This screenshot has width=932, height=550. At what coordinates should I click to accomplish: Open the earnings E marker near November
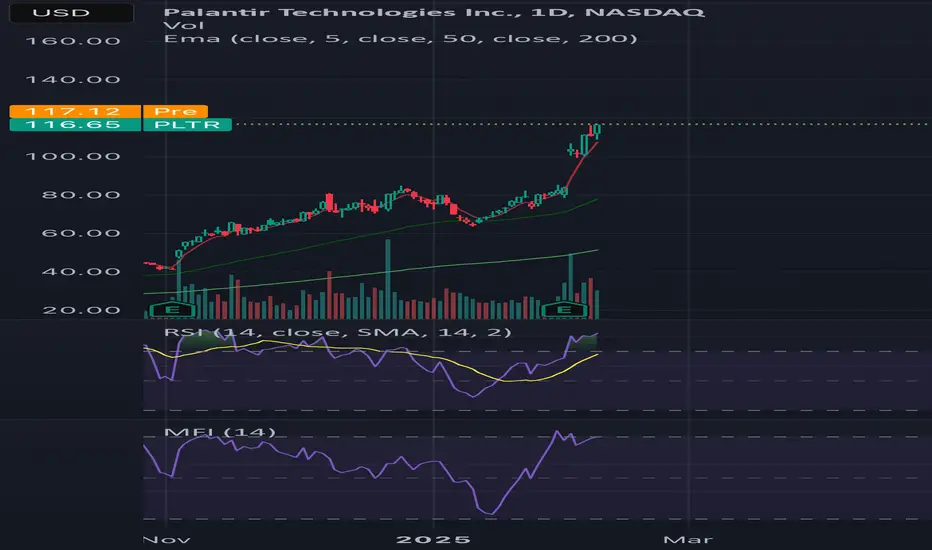[x=172, y=310]
